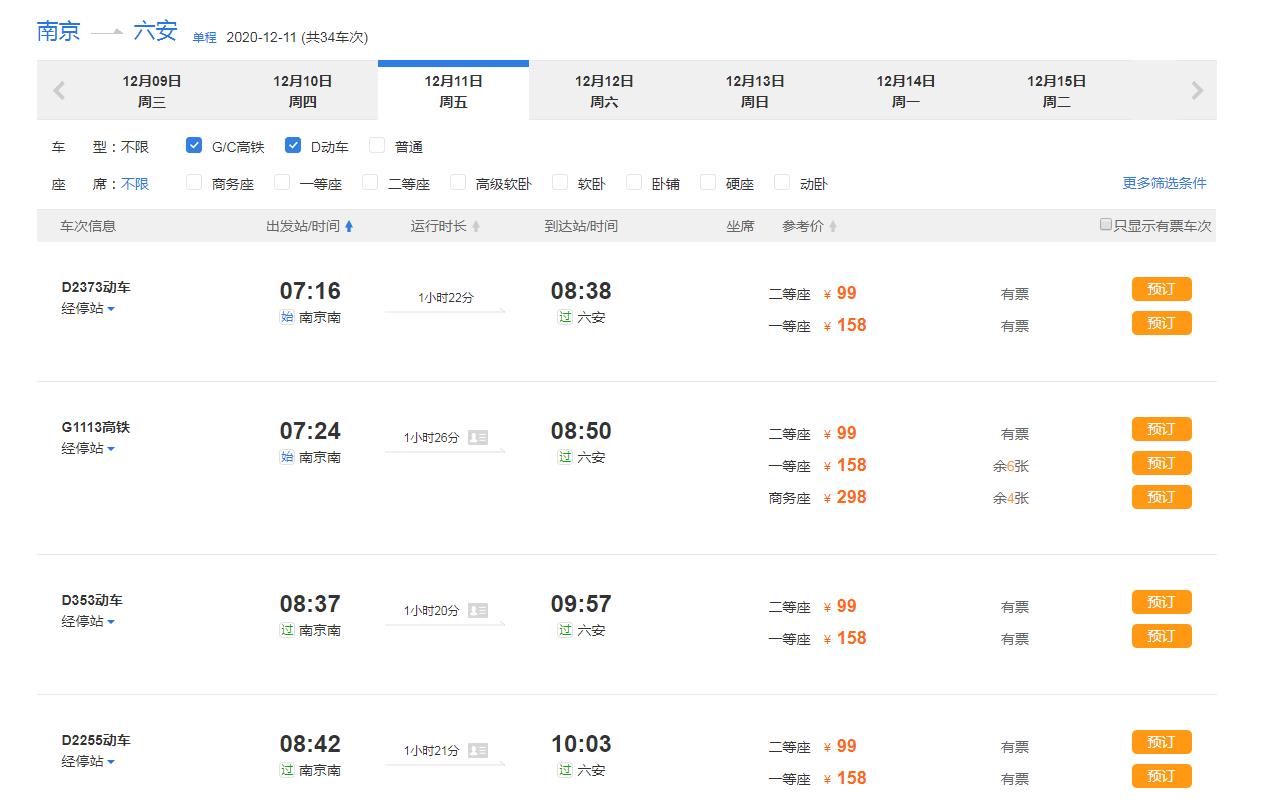This screenshot has width=1262, height=809.
Task: Click ID card icon on D2255 row
Action: [x=478, y=750]
